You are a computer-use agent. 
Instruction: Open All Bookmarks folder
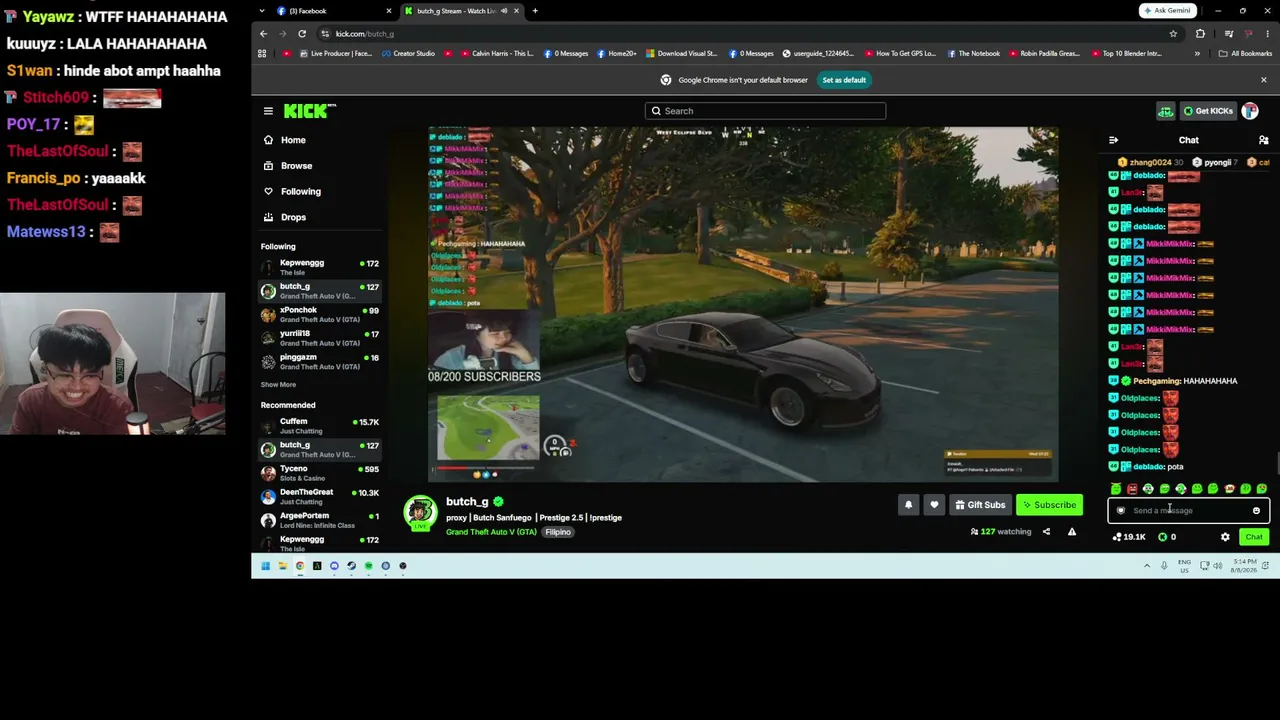[x=1245, y=54]
